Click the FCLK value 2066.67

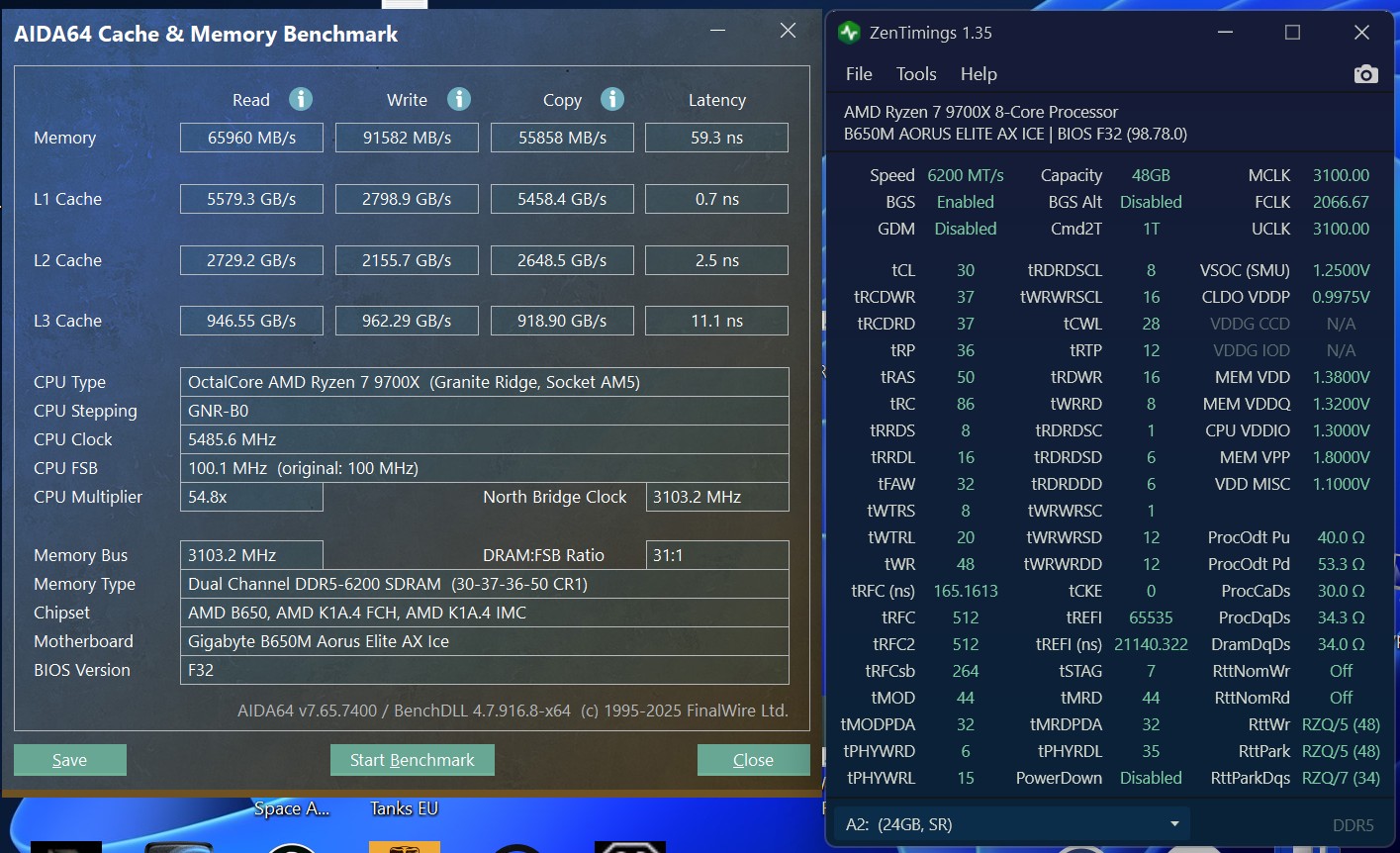(x=1341, y=202)
